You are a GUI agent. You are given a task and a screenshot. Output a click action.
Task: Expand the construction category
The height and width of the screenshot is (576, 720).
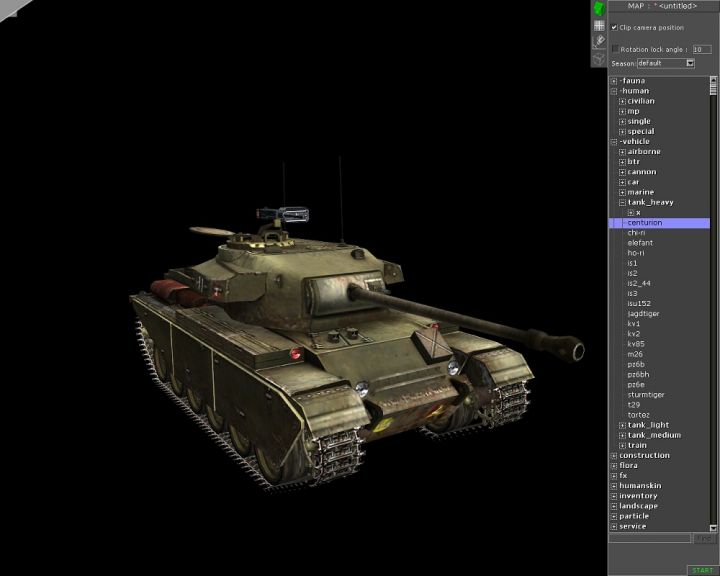coord(614,456)
